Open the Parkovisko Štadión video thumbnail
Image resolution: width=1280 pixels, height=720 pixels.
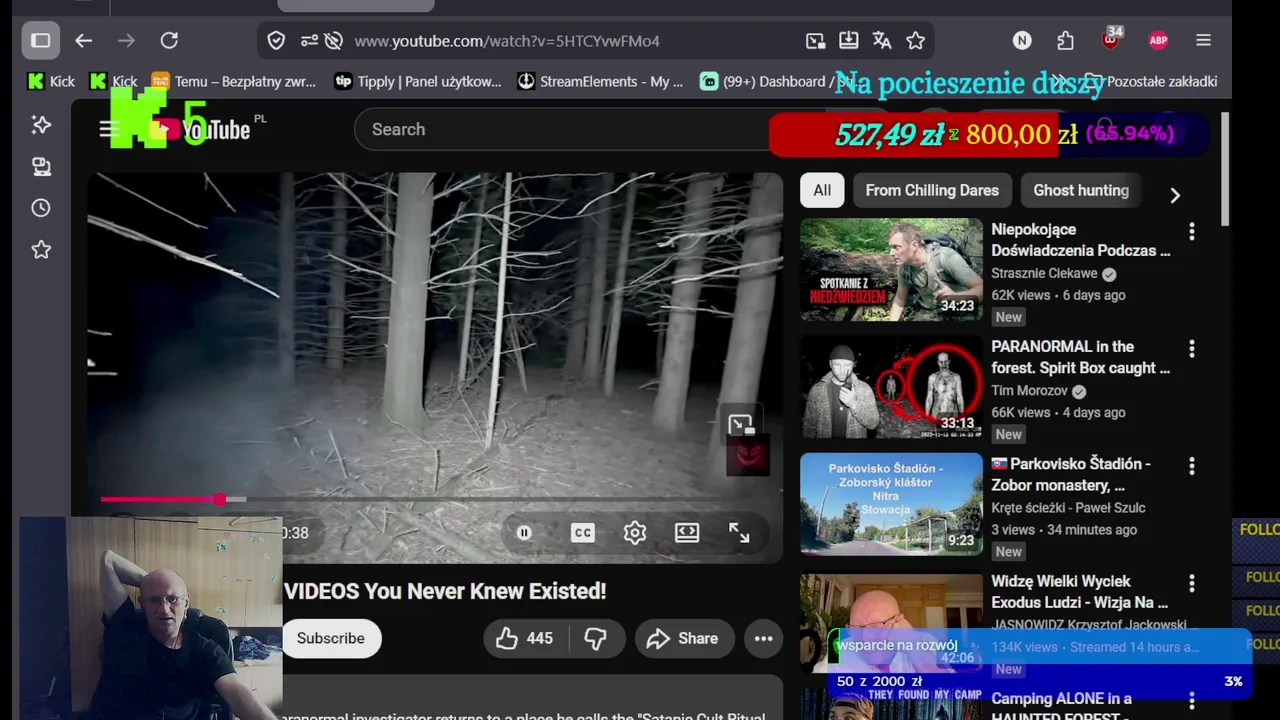point(891,504)
